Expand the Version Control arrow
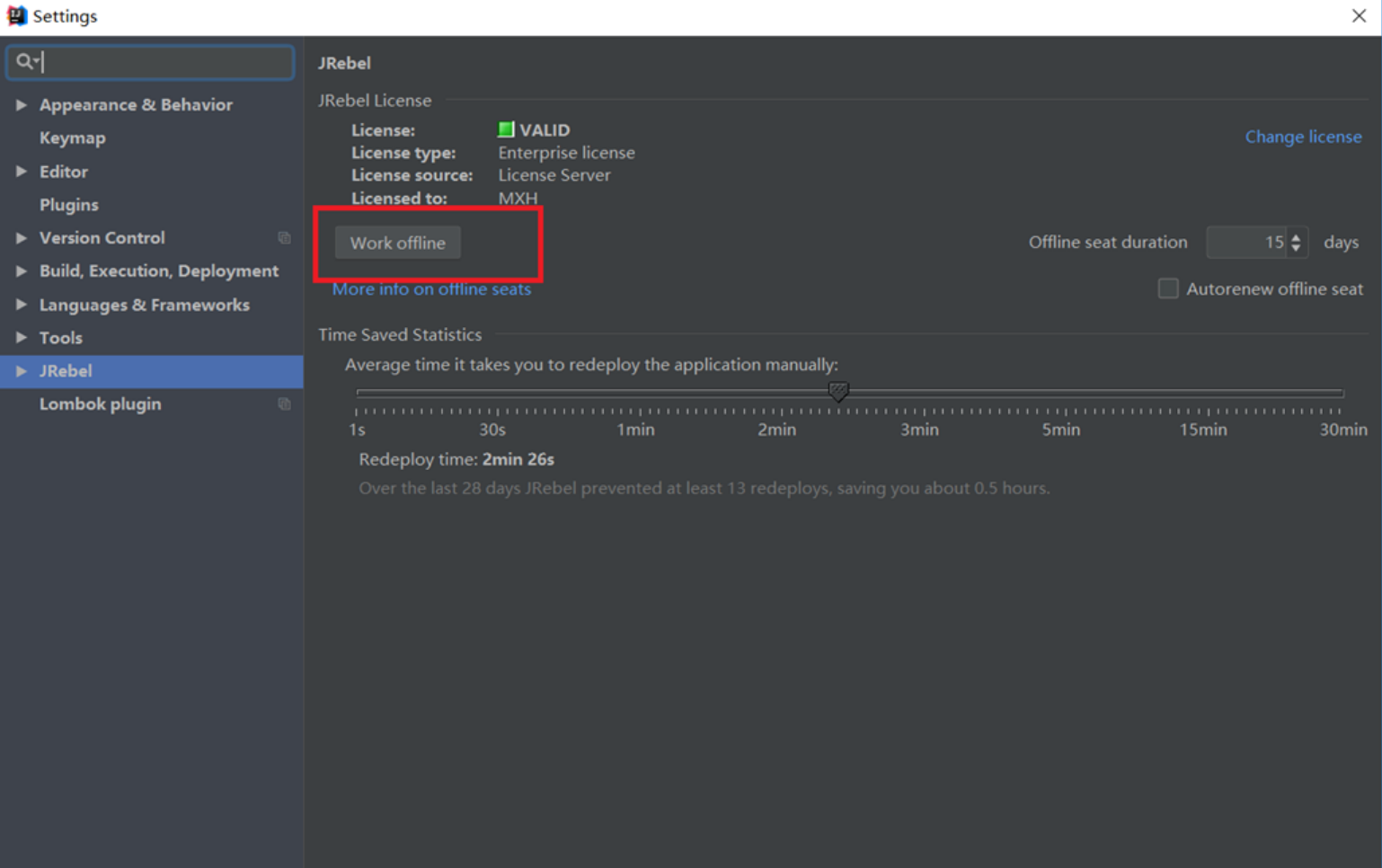1382x868 pixels. [x=21, y=238]
